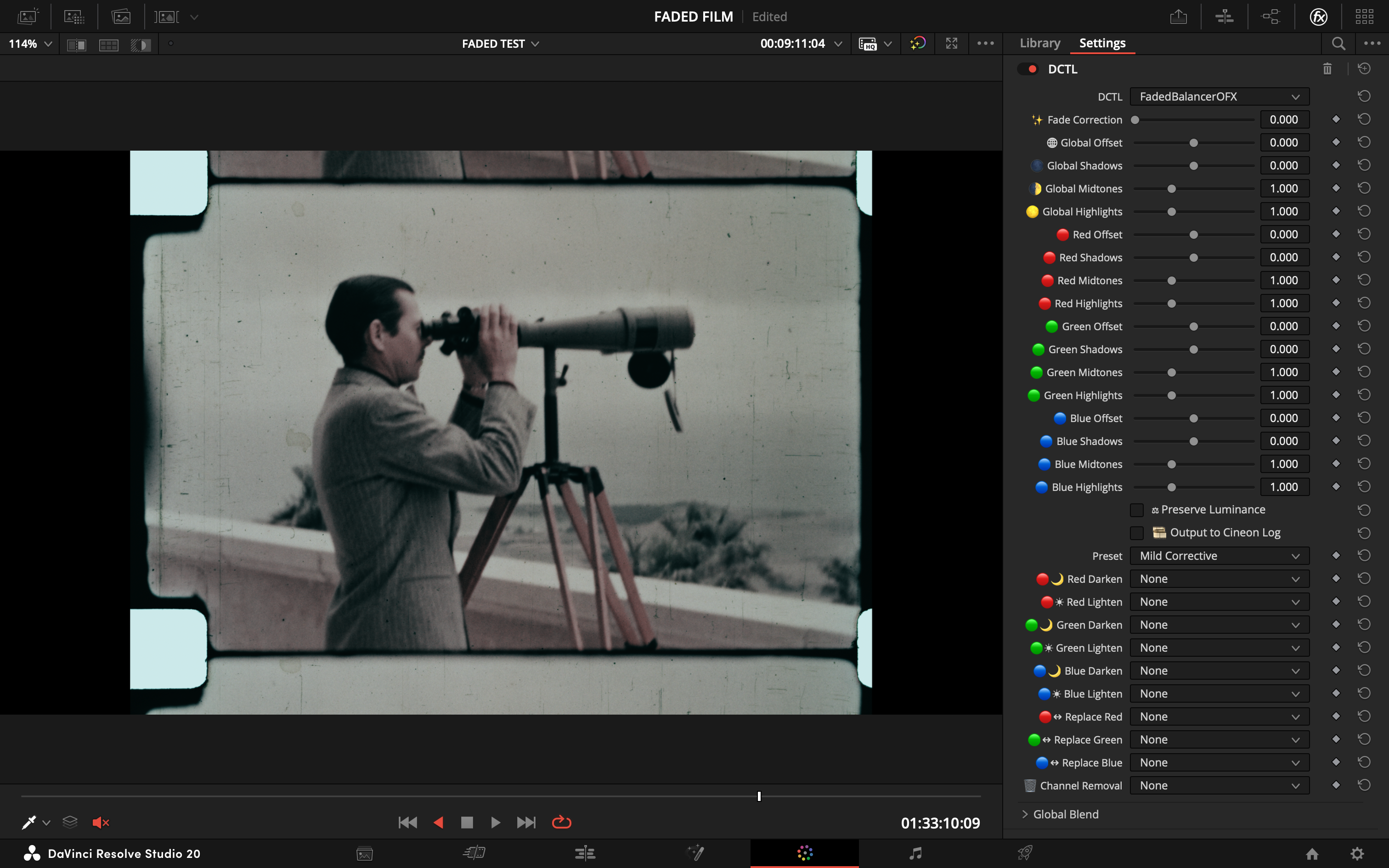1389x868 pixels.
Task: Open the Fairlight music note page
Action: point(915,853)
